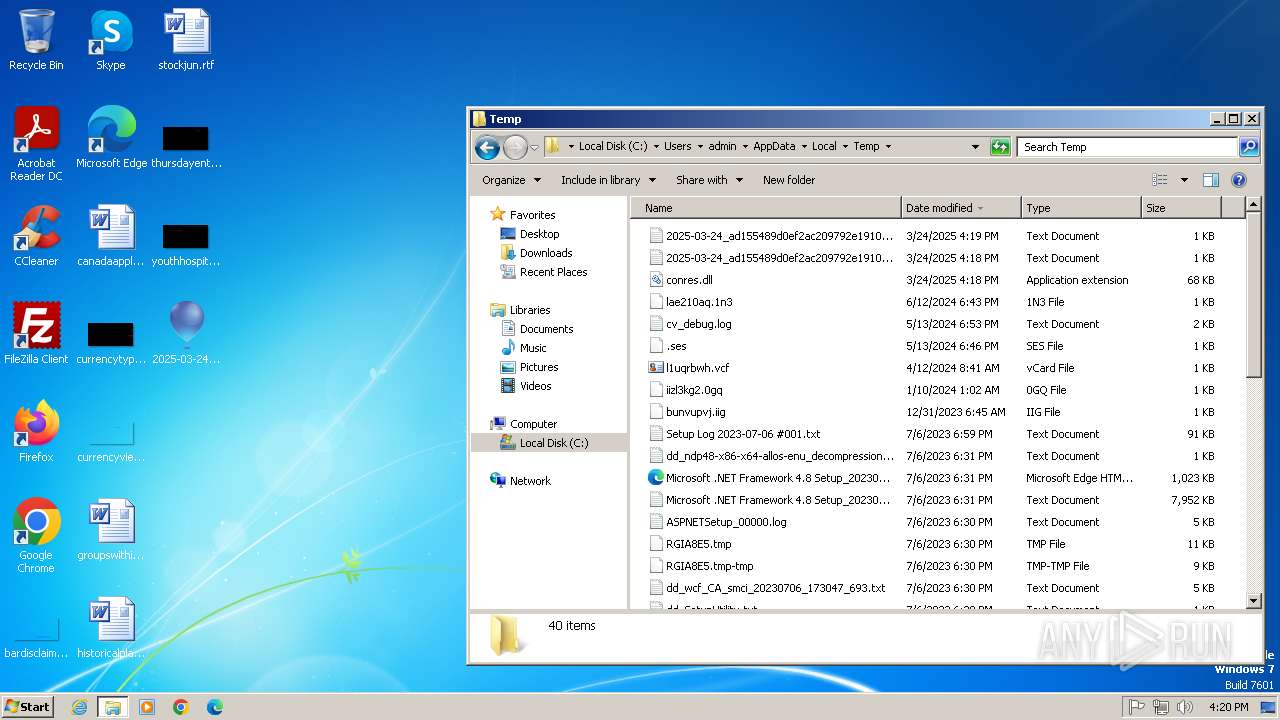Select the conres.dll file
The image size is (1280, 720).
(689, 280)
